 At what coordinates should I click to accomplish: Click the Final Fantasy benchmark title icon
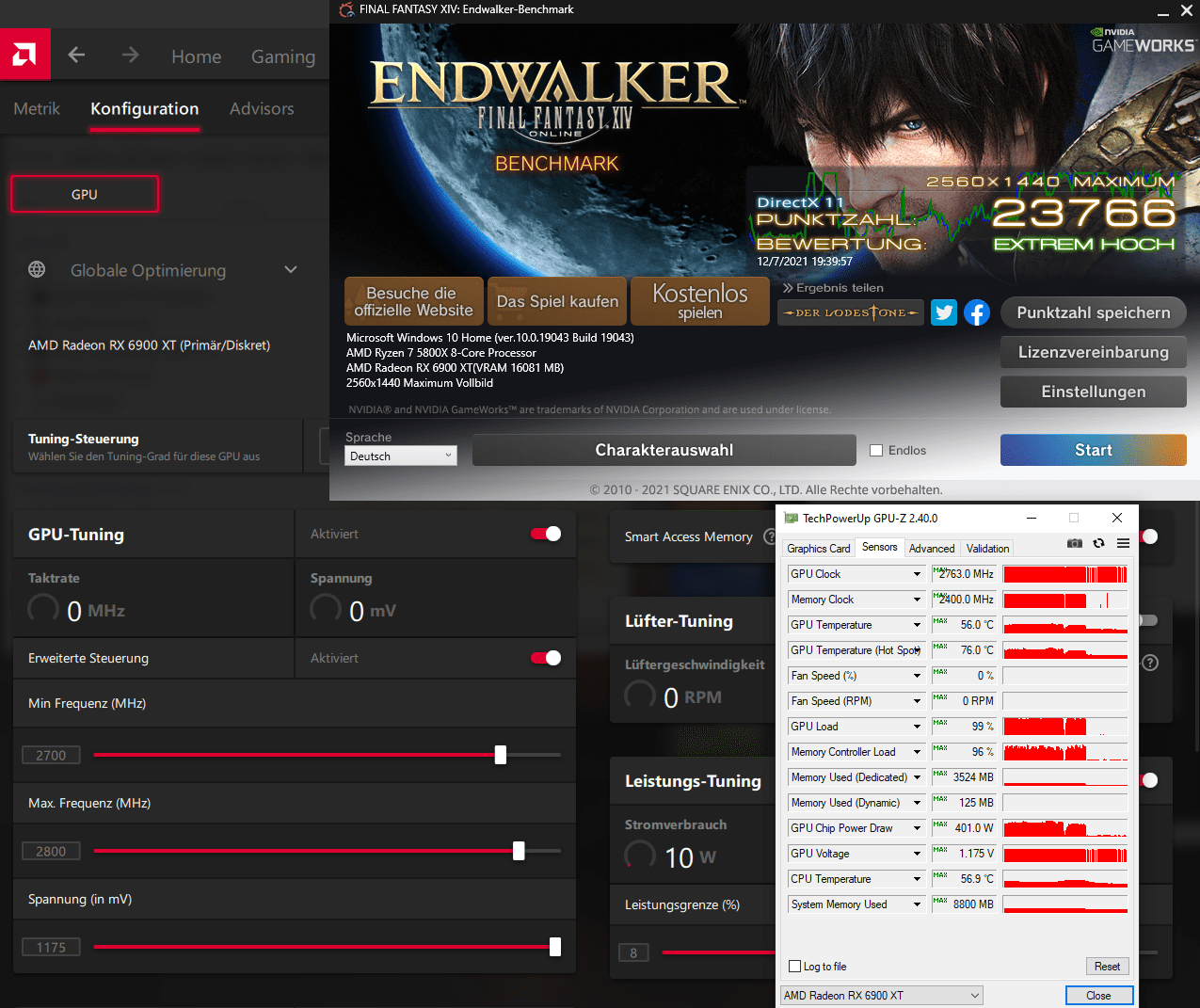coord(346,9)
